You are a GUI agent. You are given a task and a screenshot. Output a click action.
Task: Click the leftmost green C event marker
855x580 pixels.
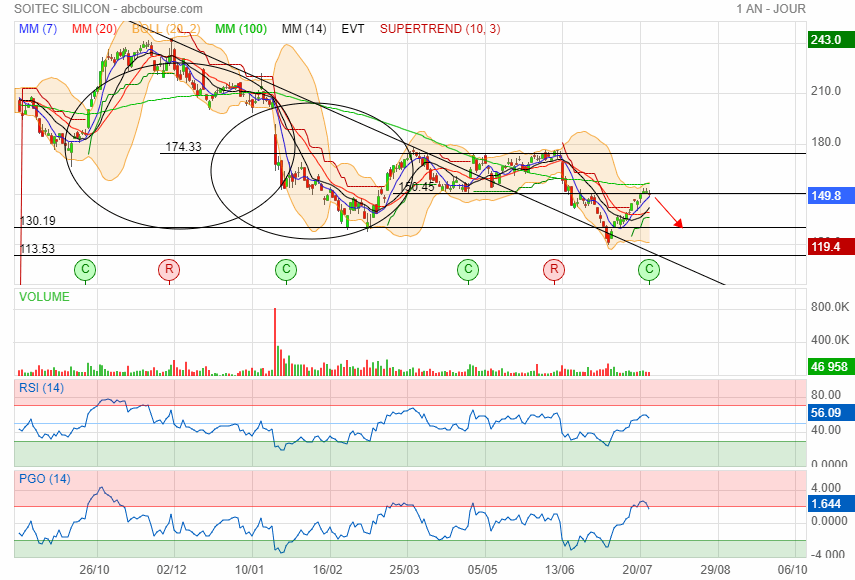point(86,269)
